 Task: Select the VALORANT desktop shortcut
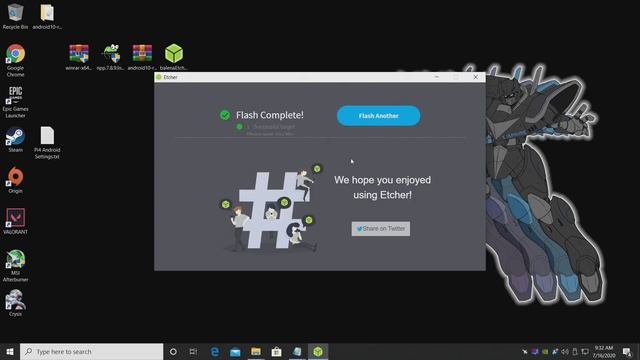pyautogui.click(x=15, y=221)
